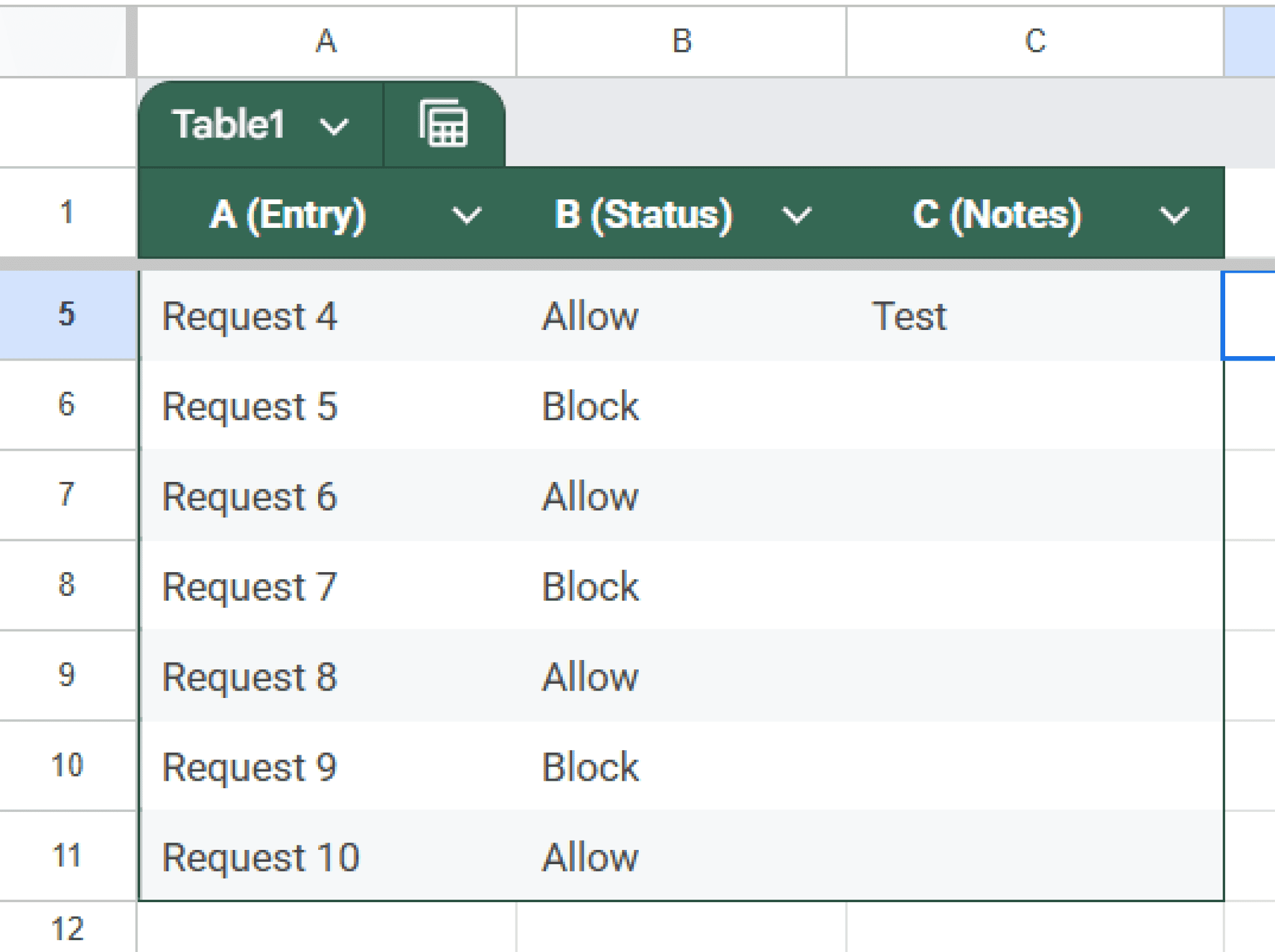Open the A (Entry) column menu
Viewport: 1275px width, 952px height.
point(467,216)
